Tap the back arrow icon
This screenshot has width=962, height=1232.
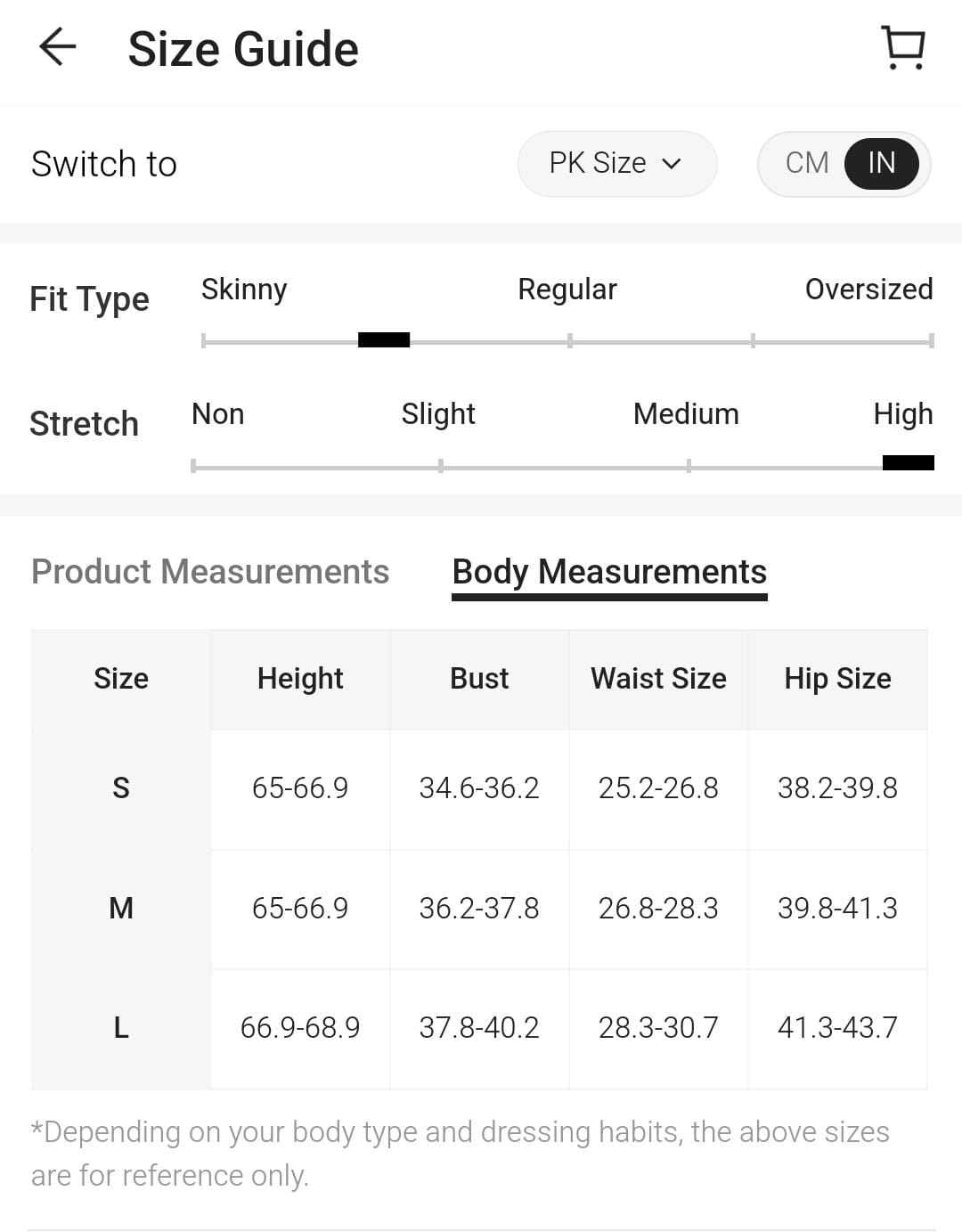coord(58,47)
